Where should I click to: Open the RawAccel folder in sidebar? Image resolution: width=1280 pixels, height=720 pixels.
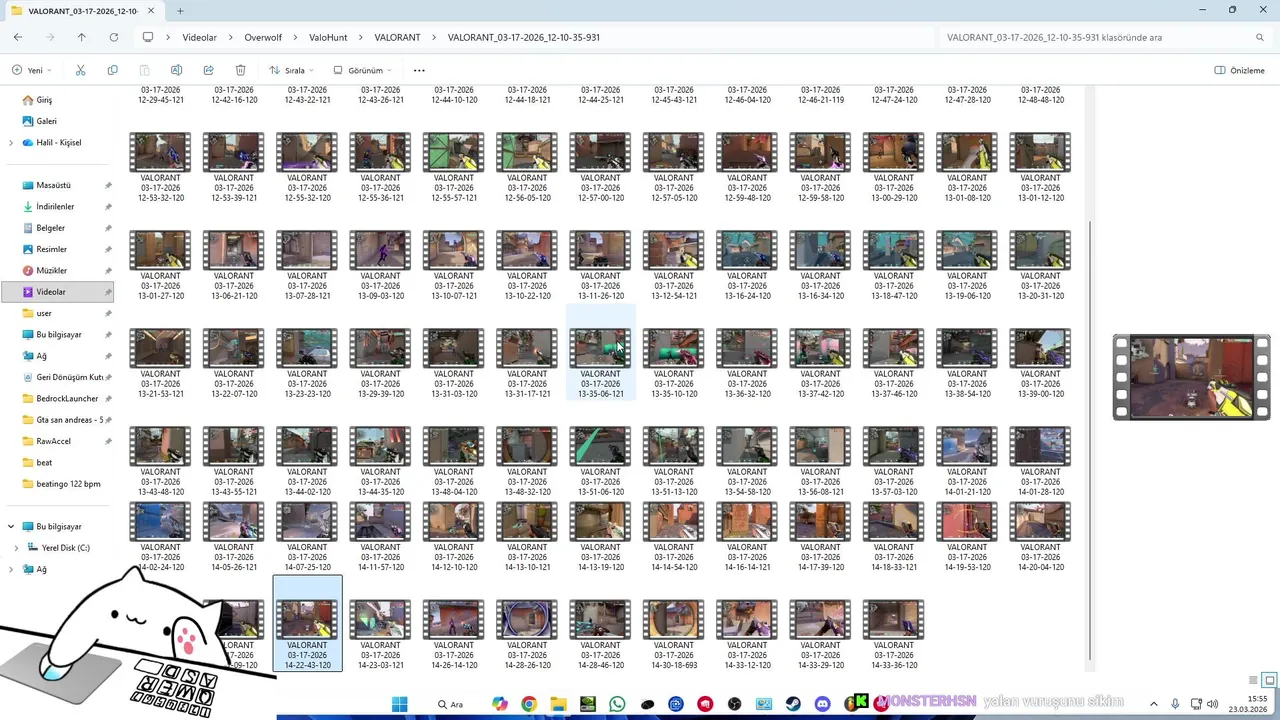(x=52, y=441)
